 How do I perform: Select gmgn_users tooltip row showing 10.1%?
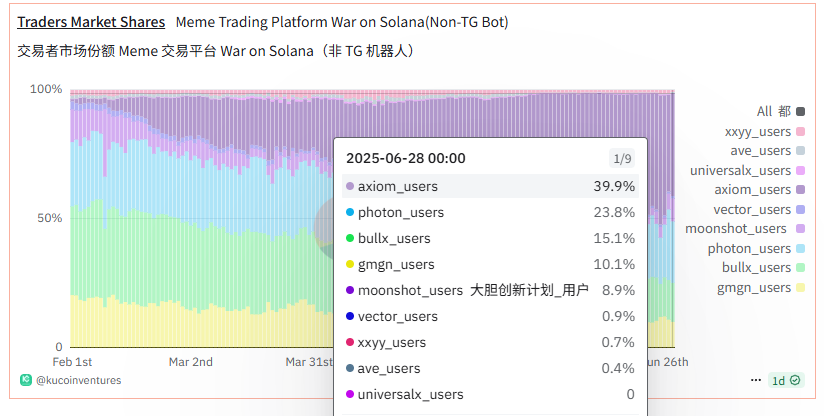point(490,264)
